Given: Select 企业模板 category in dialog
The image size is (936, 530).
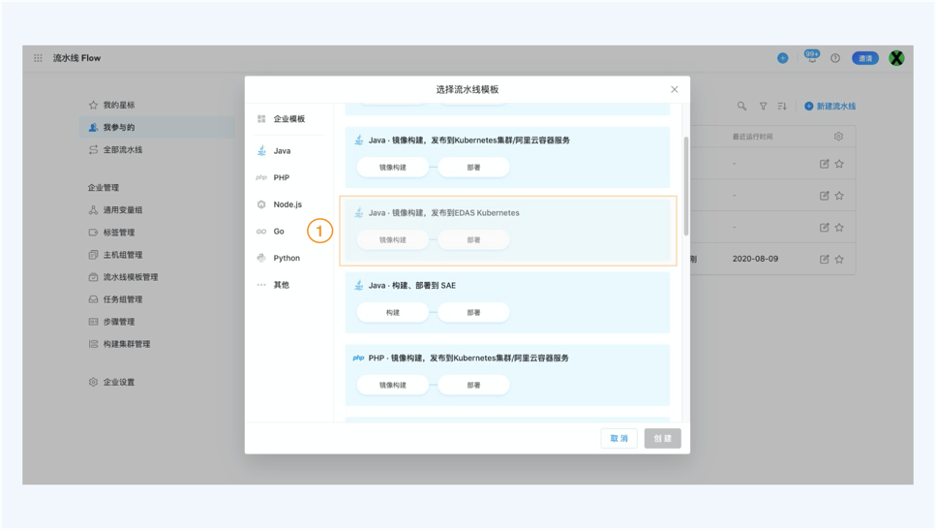Looking at the screenshot, I should pyautogui.click(x=290, y=119).
